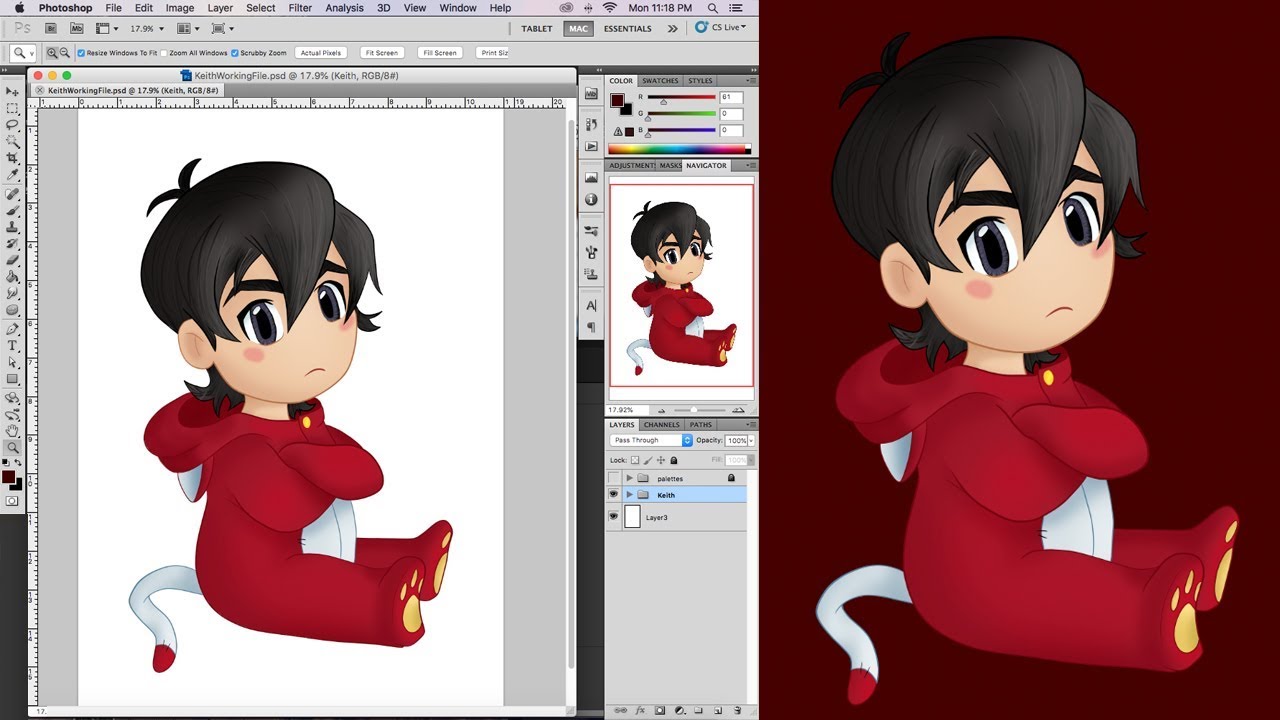Select the Move tool in the toolbox
Image resolution: width=1280 pixels, height=720 pixels.
(13, 91)
